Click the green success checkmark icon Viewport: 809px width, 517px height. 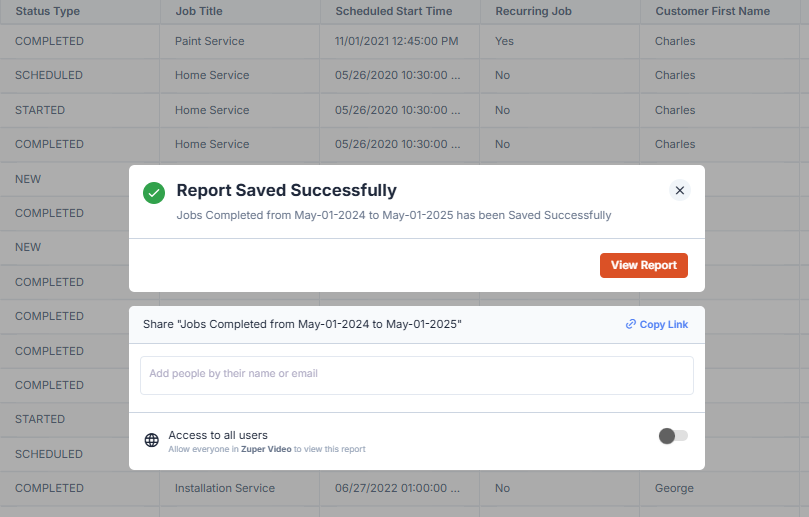(154, 193)
